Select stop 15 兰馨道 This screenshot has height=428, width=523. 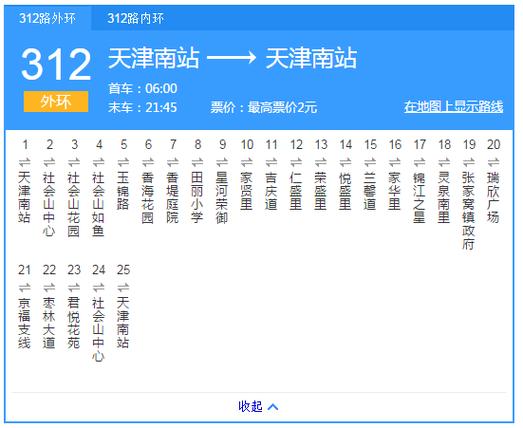click(370, 190)
